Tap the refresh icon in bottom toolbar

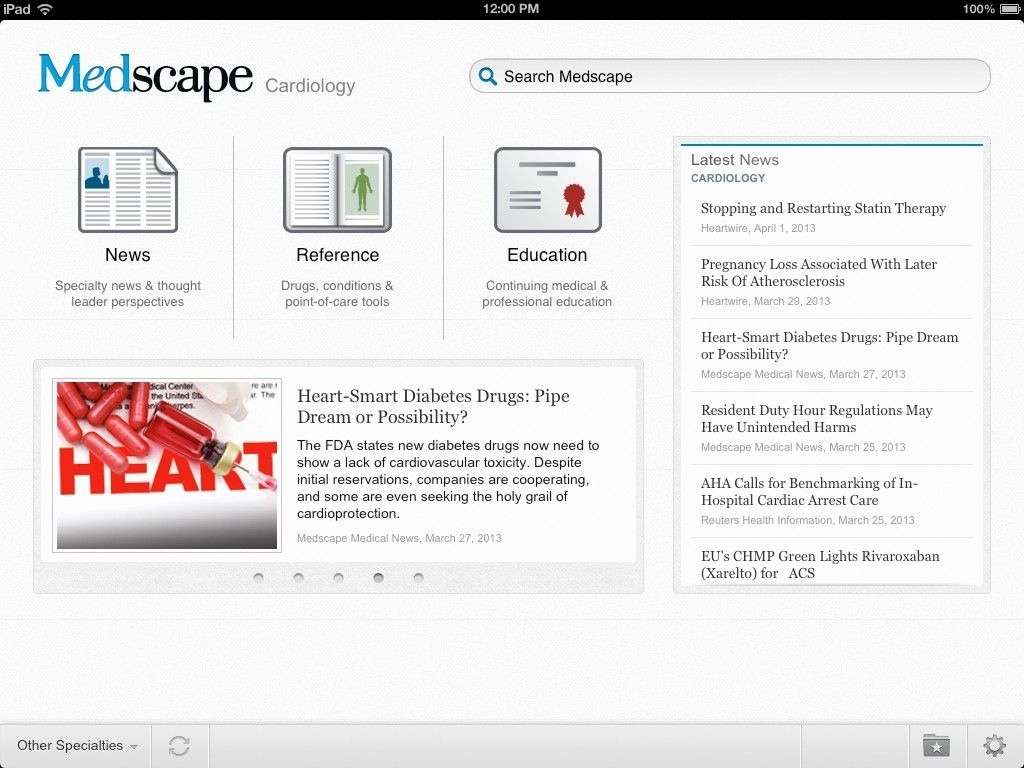click(x=179, y=746)
